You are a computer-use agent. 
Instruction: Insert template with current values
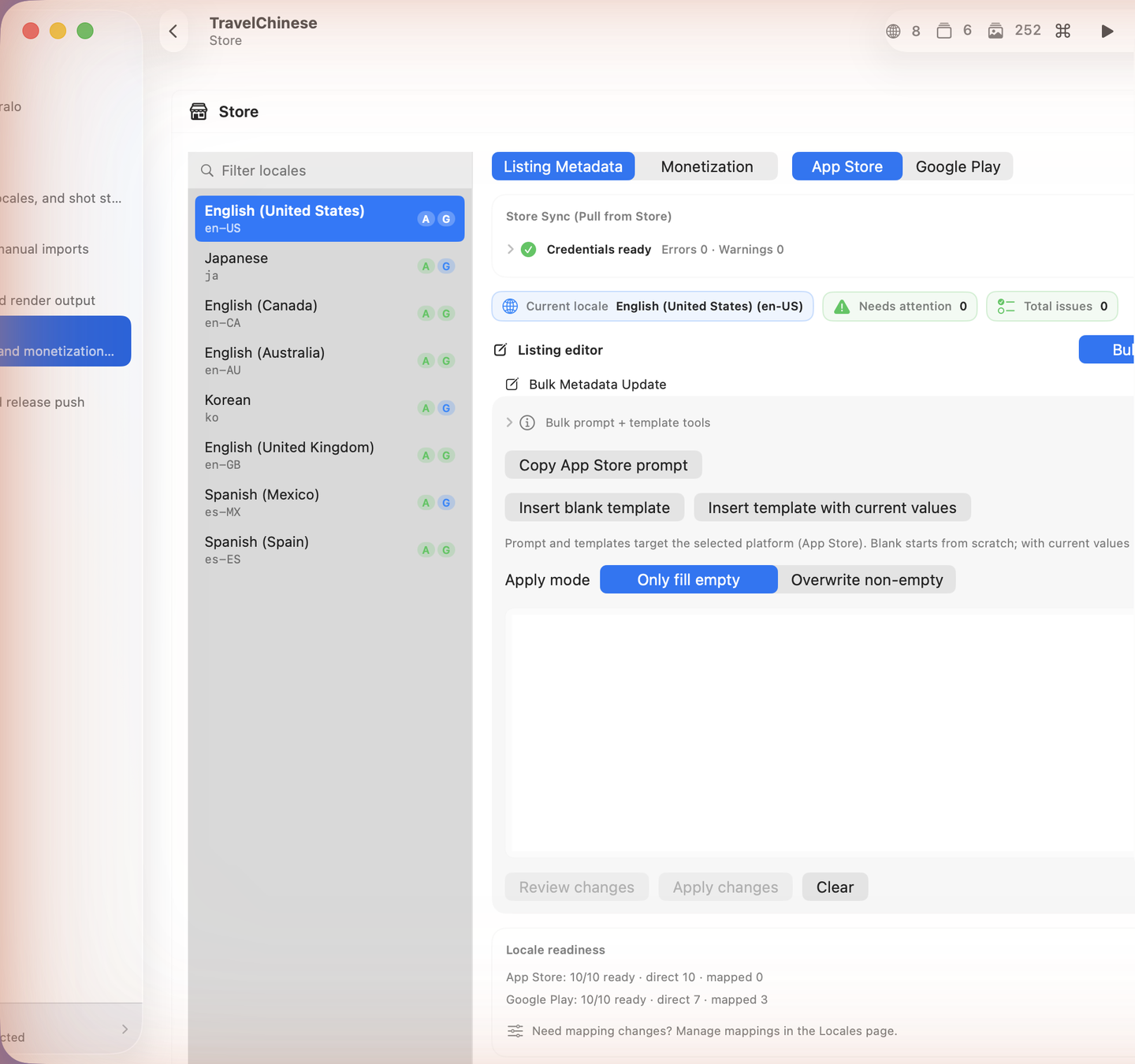832,508
